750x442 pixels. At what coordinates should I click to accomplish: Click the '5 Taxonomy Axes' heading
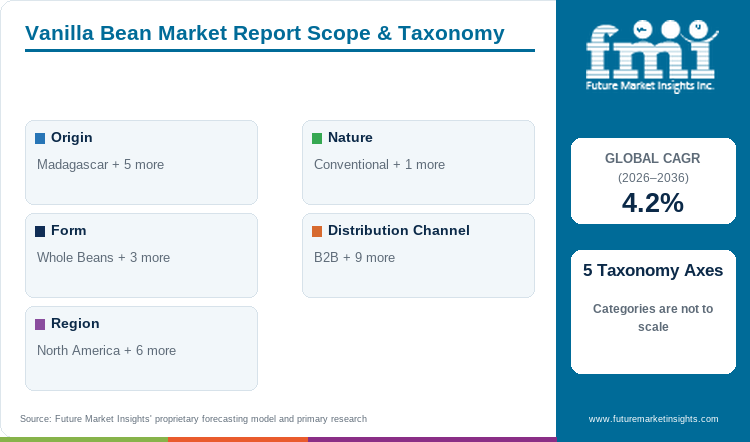(653, 270)
